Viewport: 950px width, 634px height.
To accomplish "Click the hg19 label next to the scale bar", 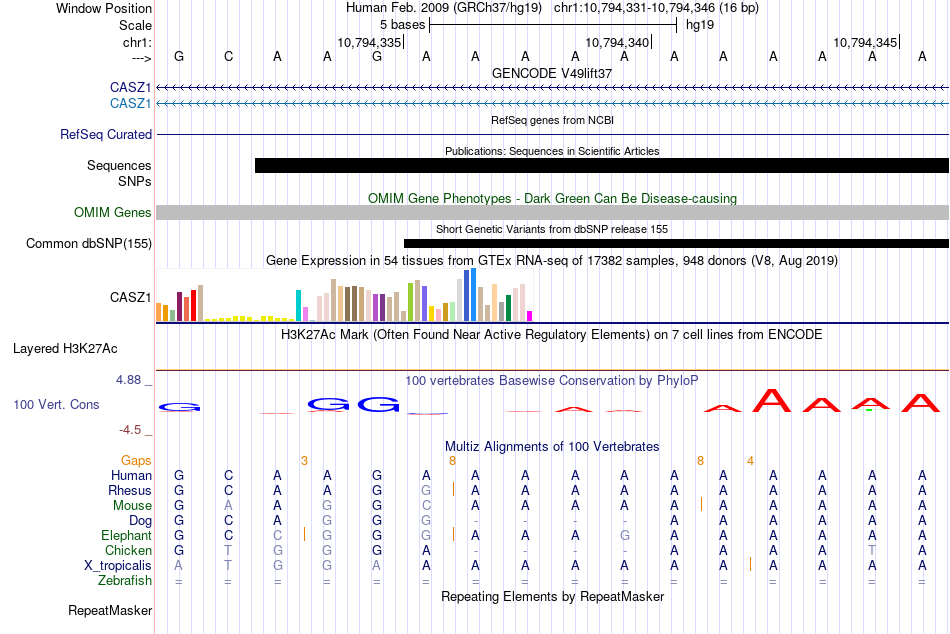I will [x=700, y=25].
